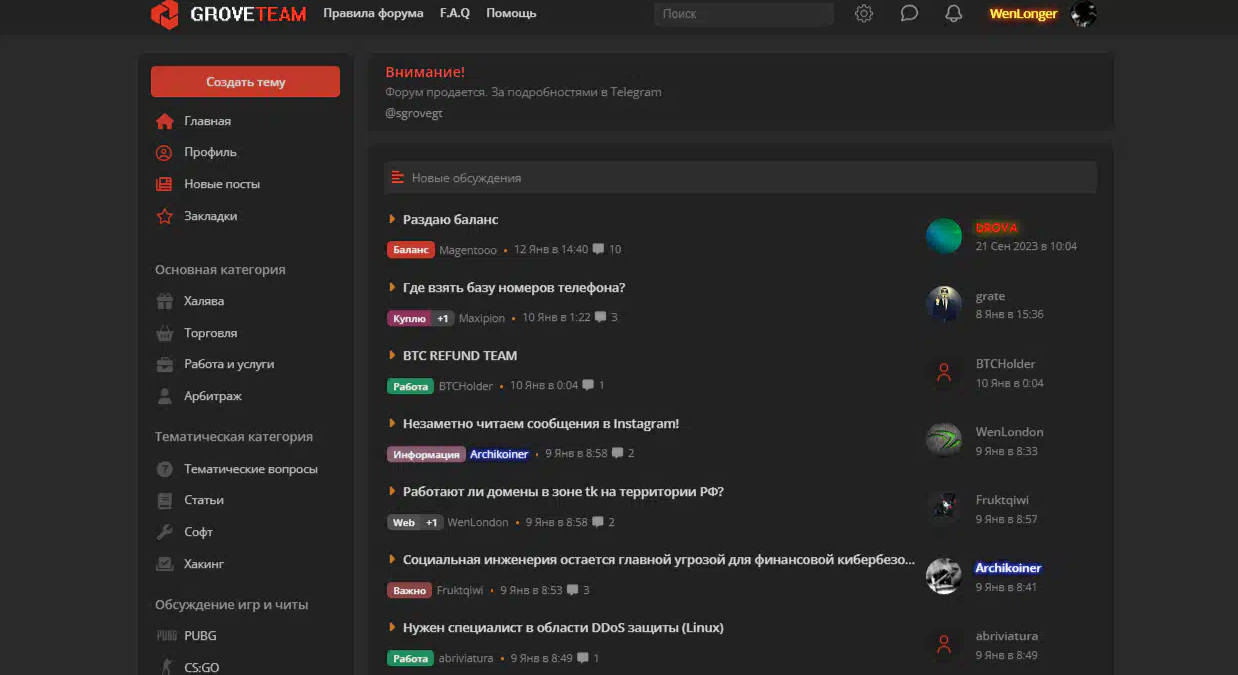The width and height of the screenshot is (1238, 675).
Task: Click the Главная home icon
Action: point(165,122)
